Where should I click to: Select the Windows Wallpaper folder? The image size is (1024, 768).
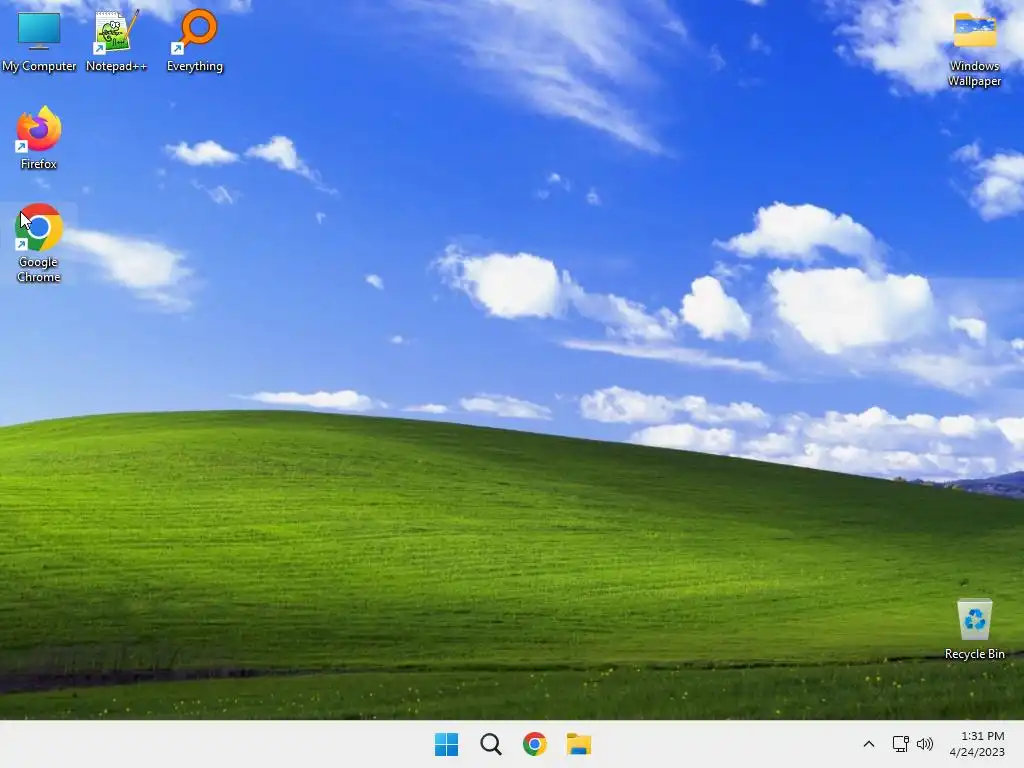tap(974, 50)
